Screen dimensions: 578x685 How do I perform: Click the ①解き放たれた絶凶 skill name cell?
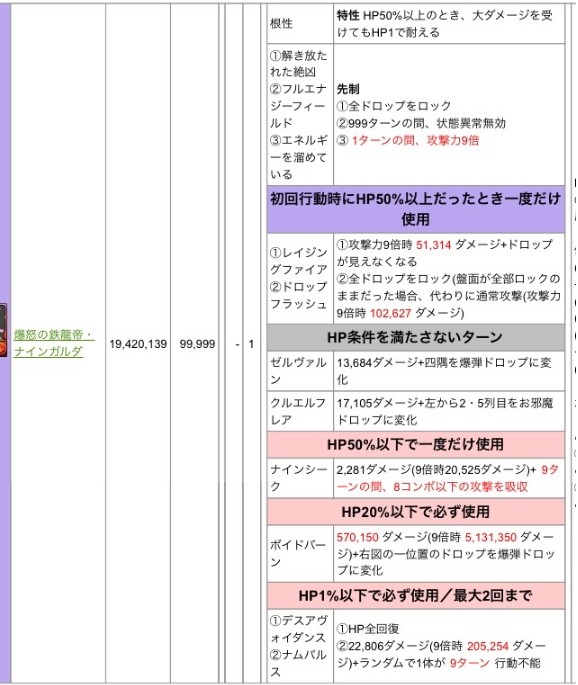300,115
